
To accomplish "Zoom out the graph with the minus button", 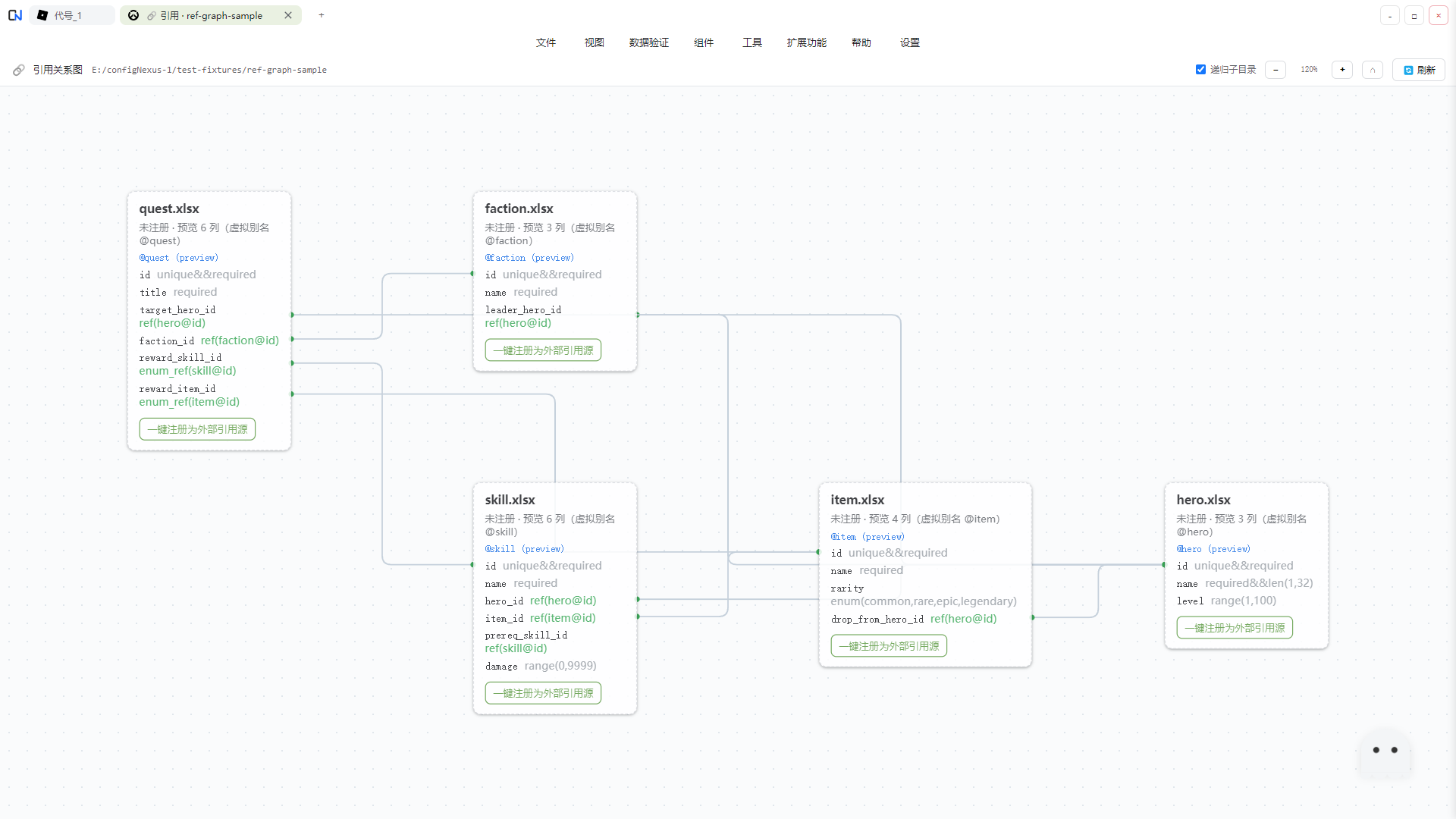I will [1276, 70].
